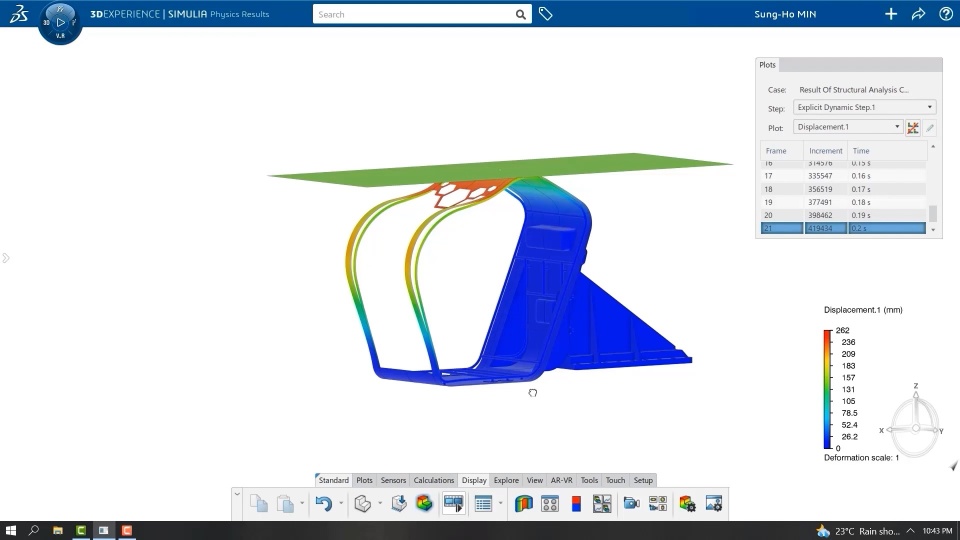Image resolution: width=960 pixels, height=540 pixels.
Task: Click the four-pane plot layout icon
Action: pyautogui.click(x=602, y=504)
